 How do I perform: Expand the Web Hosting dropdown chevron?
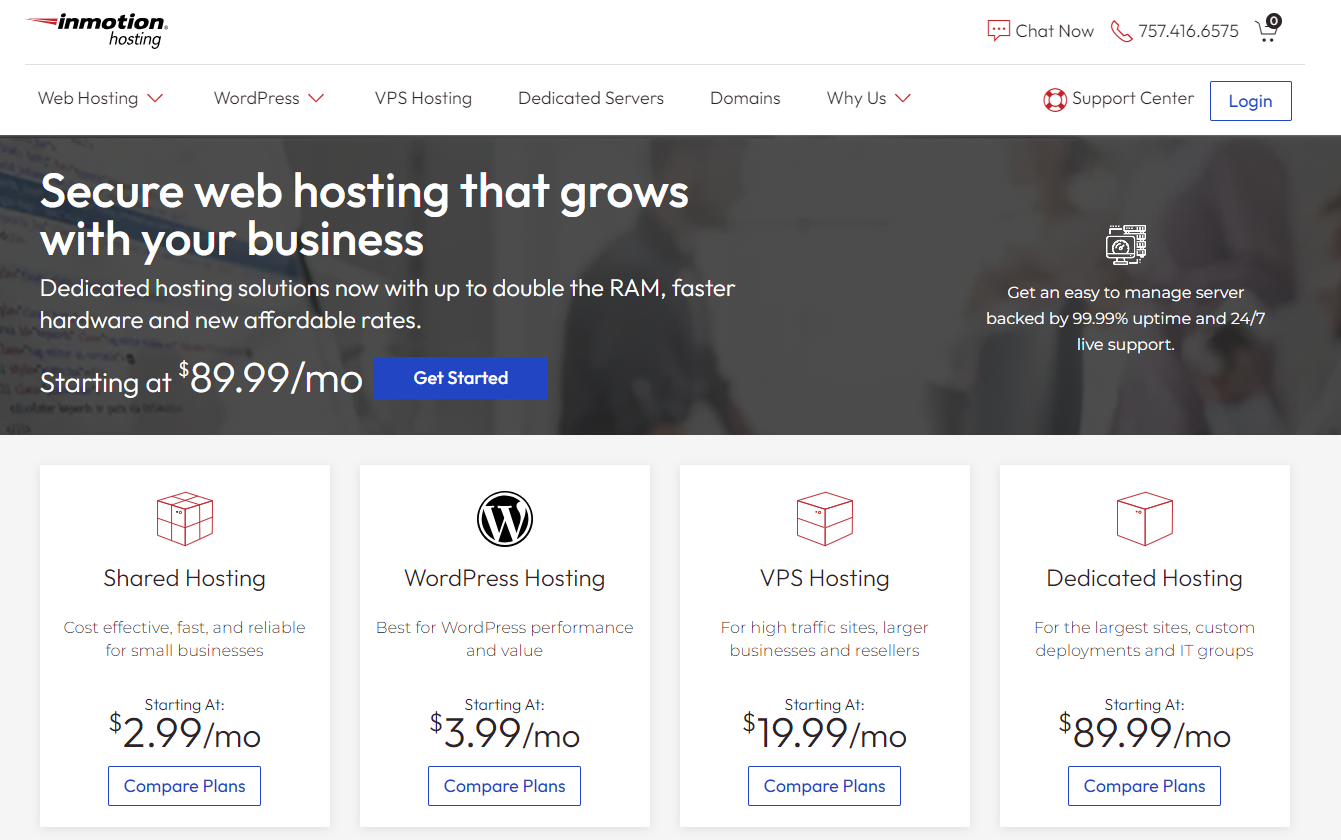[x=155, y=98]
